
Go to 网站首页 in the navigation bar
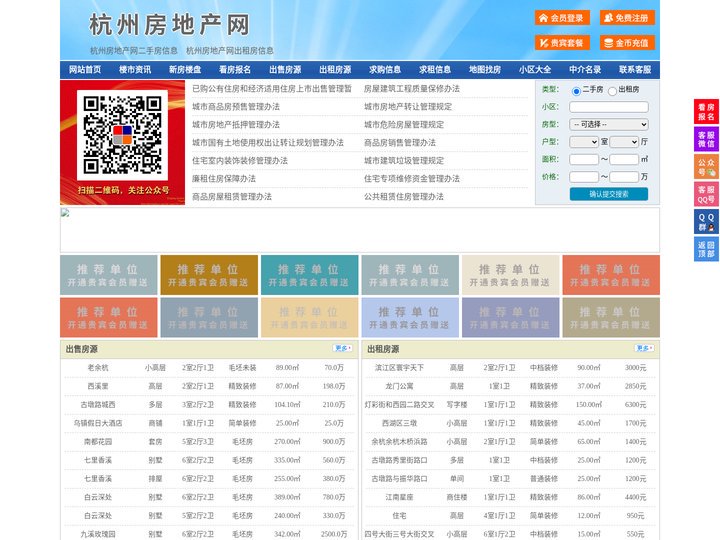85,70
